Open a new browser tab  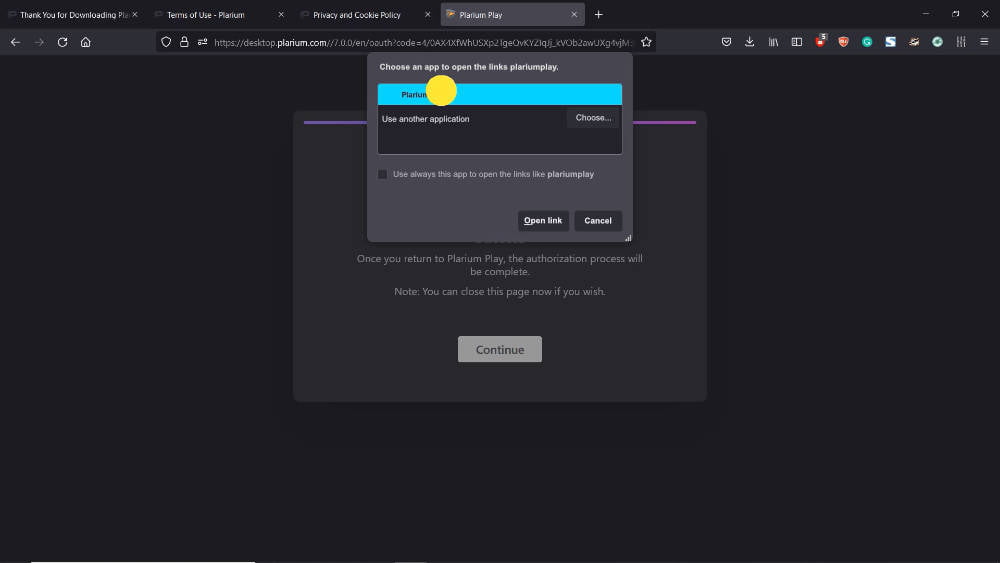click(x=598, y=14)
